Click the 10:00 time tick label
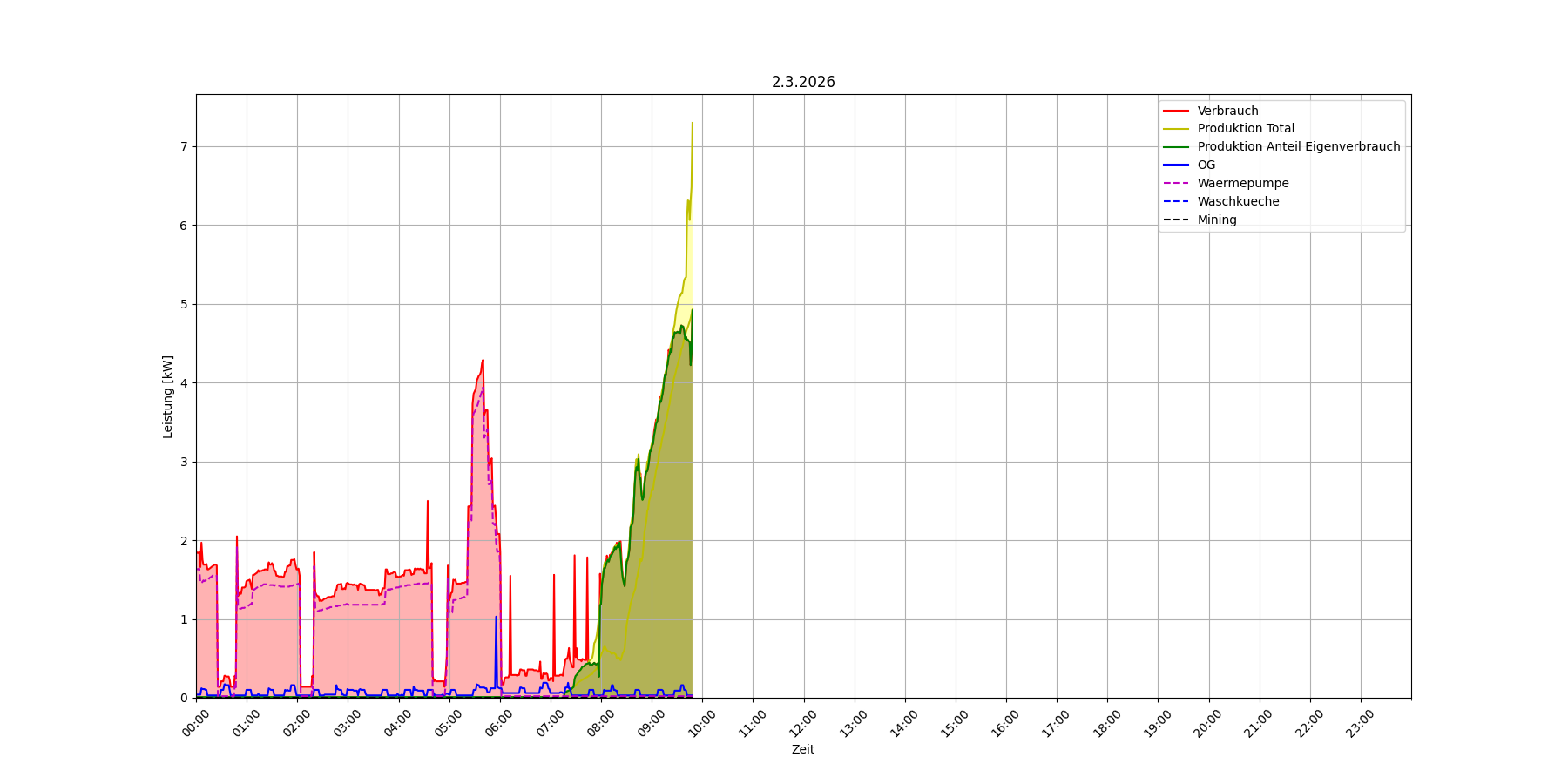This screenshot has width=1568, height=784. 703,723
